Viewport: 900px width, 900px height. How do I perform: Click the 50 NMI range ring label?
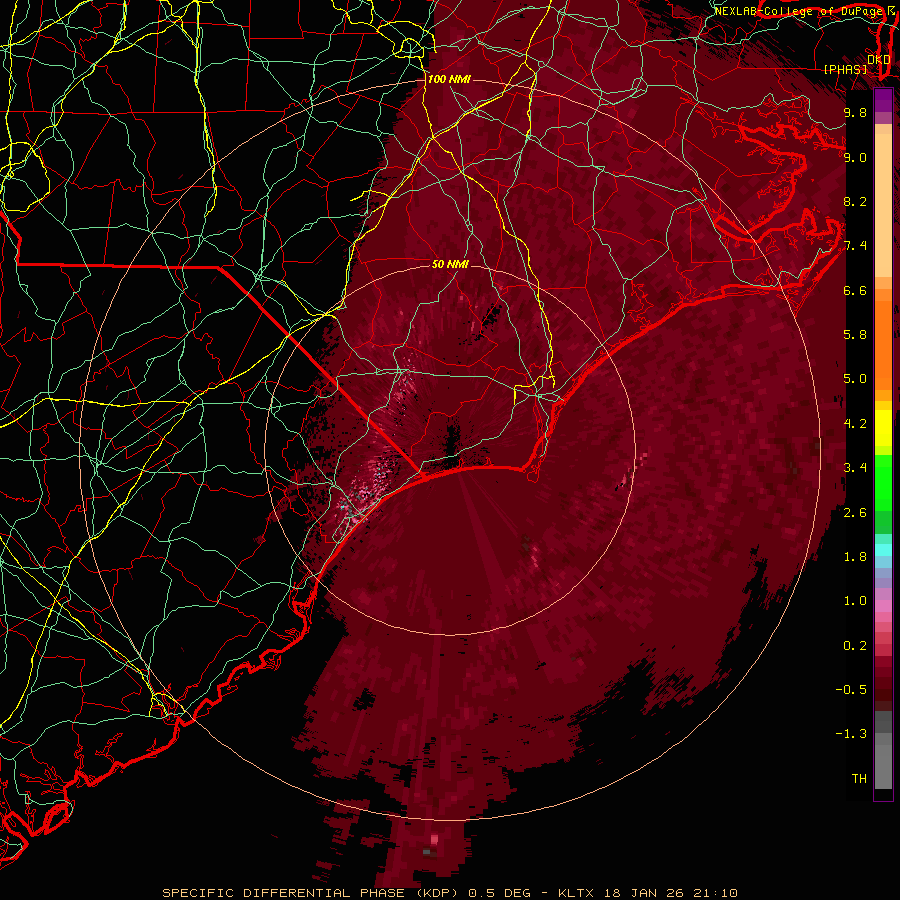pos(450,264)
